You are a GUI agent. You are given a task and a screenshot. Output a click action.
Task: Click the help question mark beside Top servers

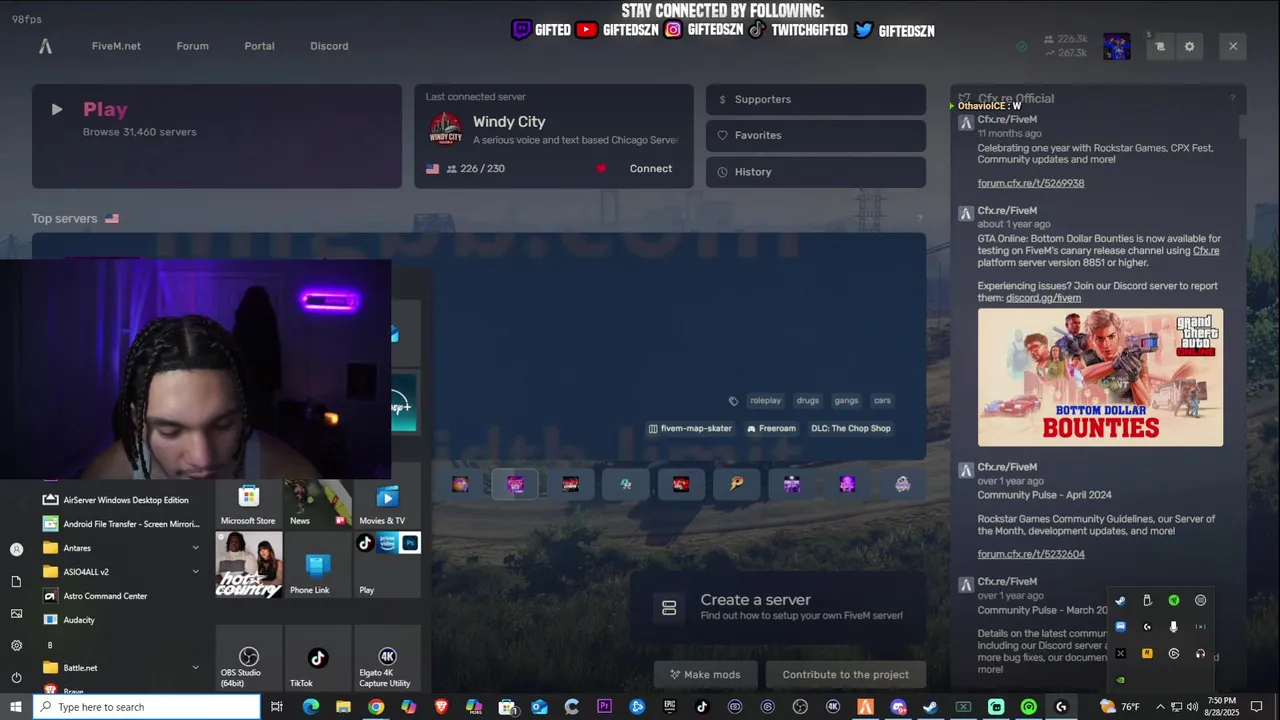coord(920,219)
